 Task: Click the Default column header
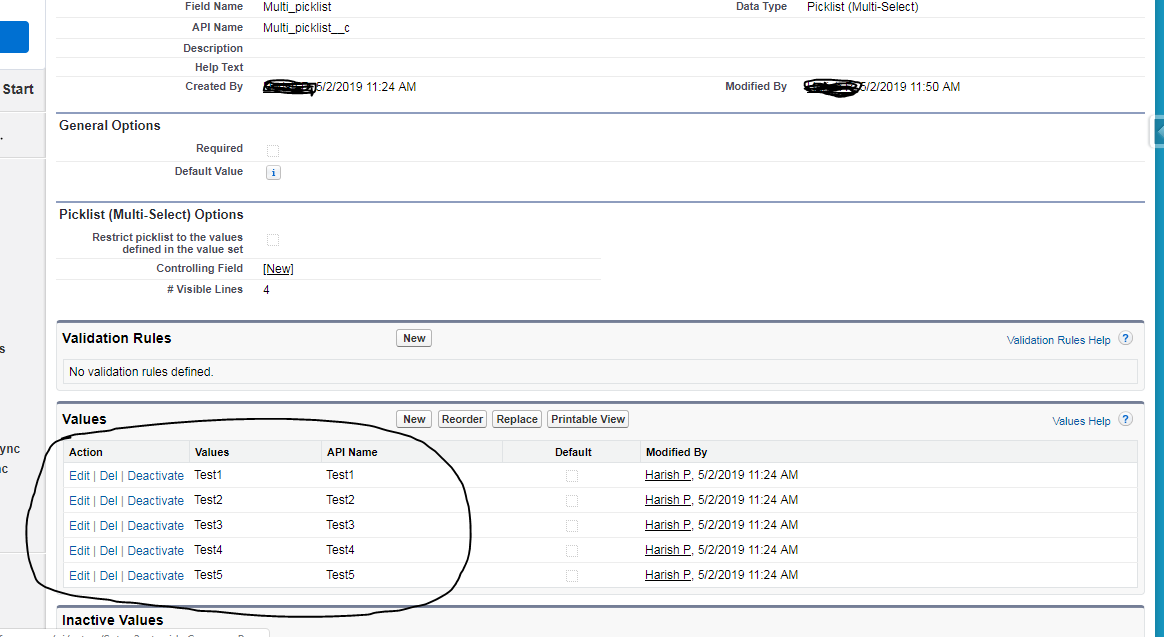coord(573,452)
